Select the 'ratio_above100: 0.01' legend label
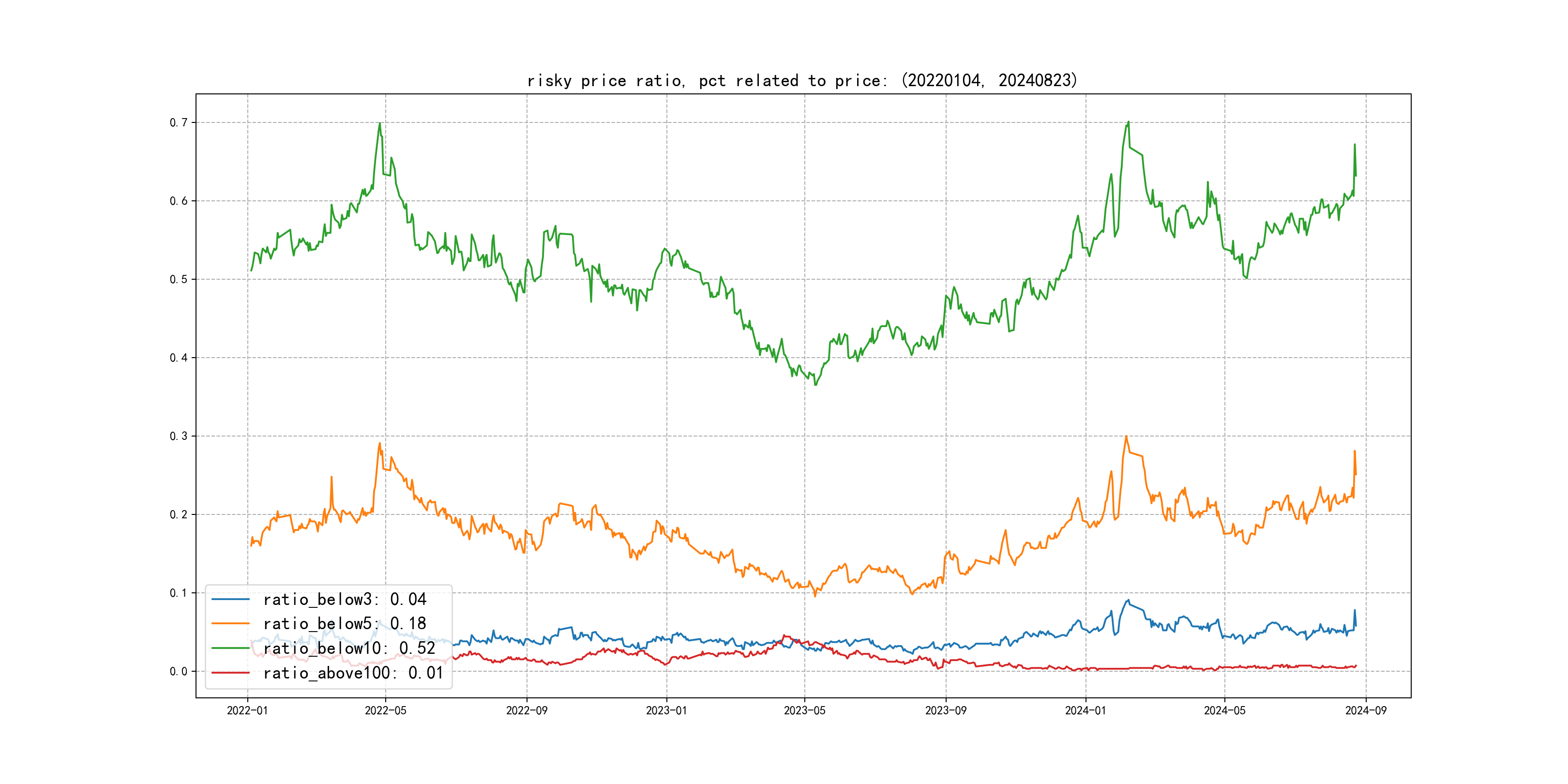 (353, 673)
